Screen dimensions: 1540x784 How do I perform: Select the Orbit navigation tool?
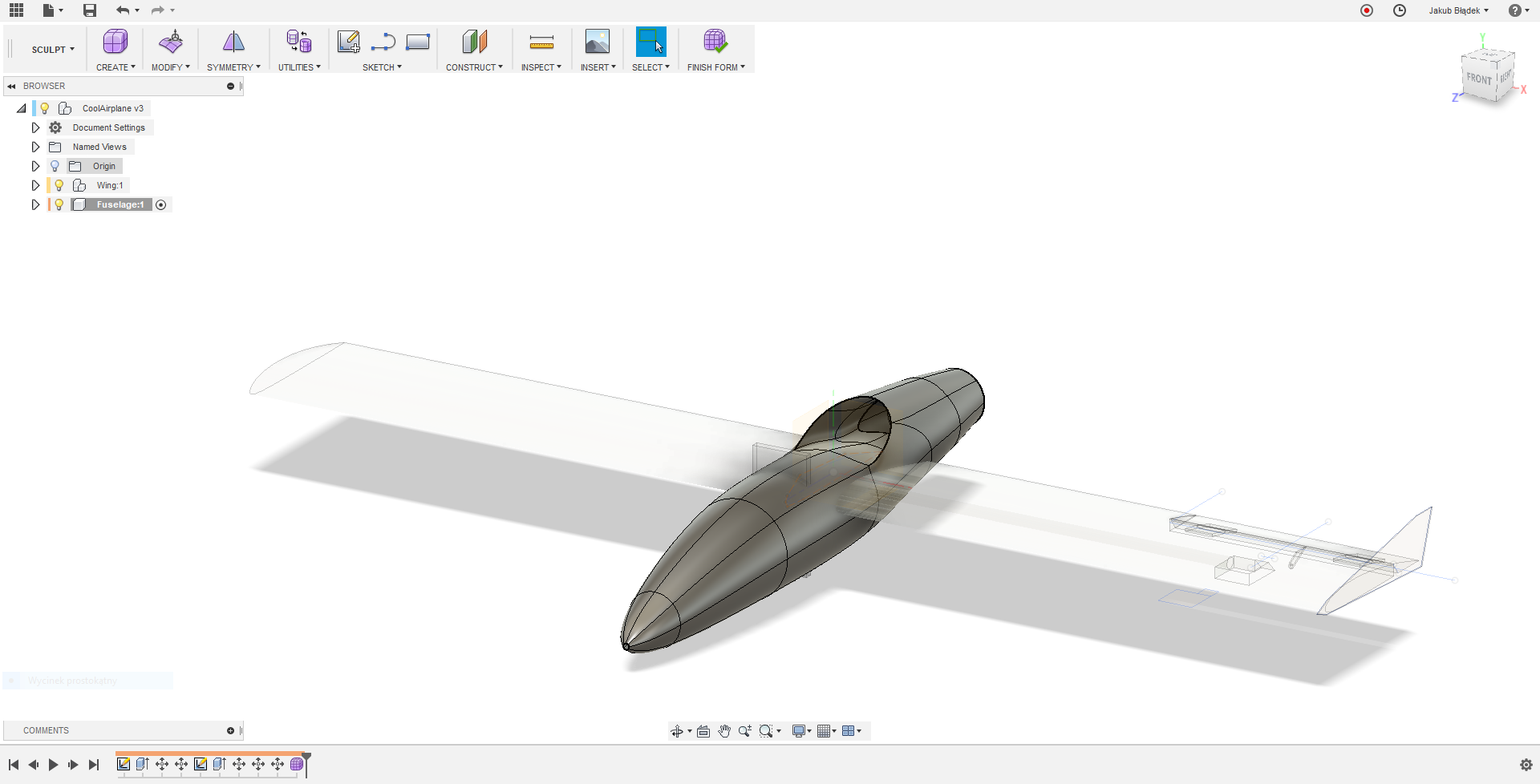tap(677, 731)
